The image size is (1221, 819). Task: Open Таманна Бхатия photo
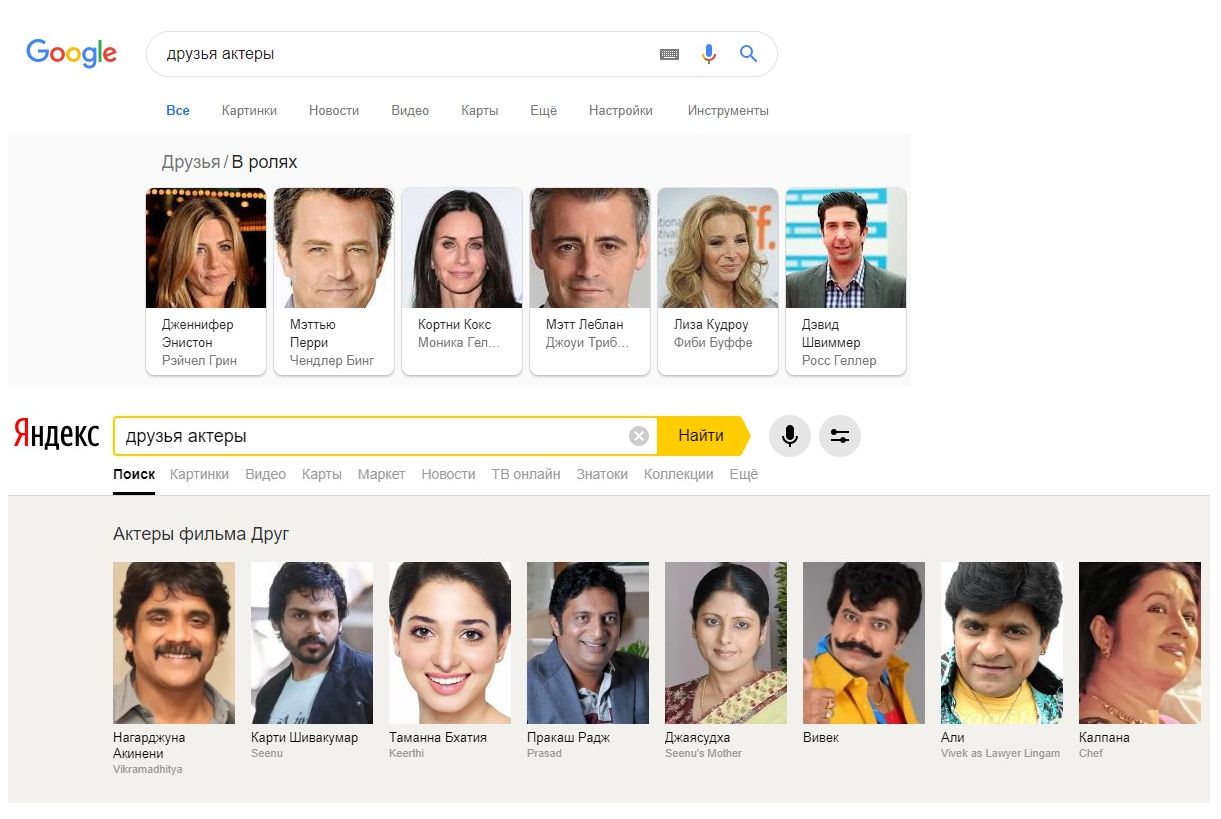tap(450, 643)
